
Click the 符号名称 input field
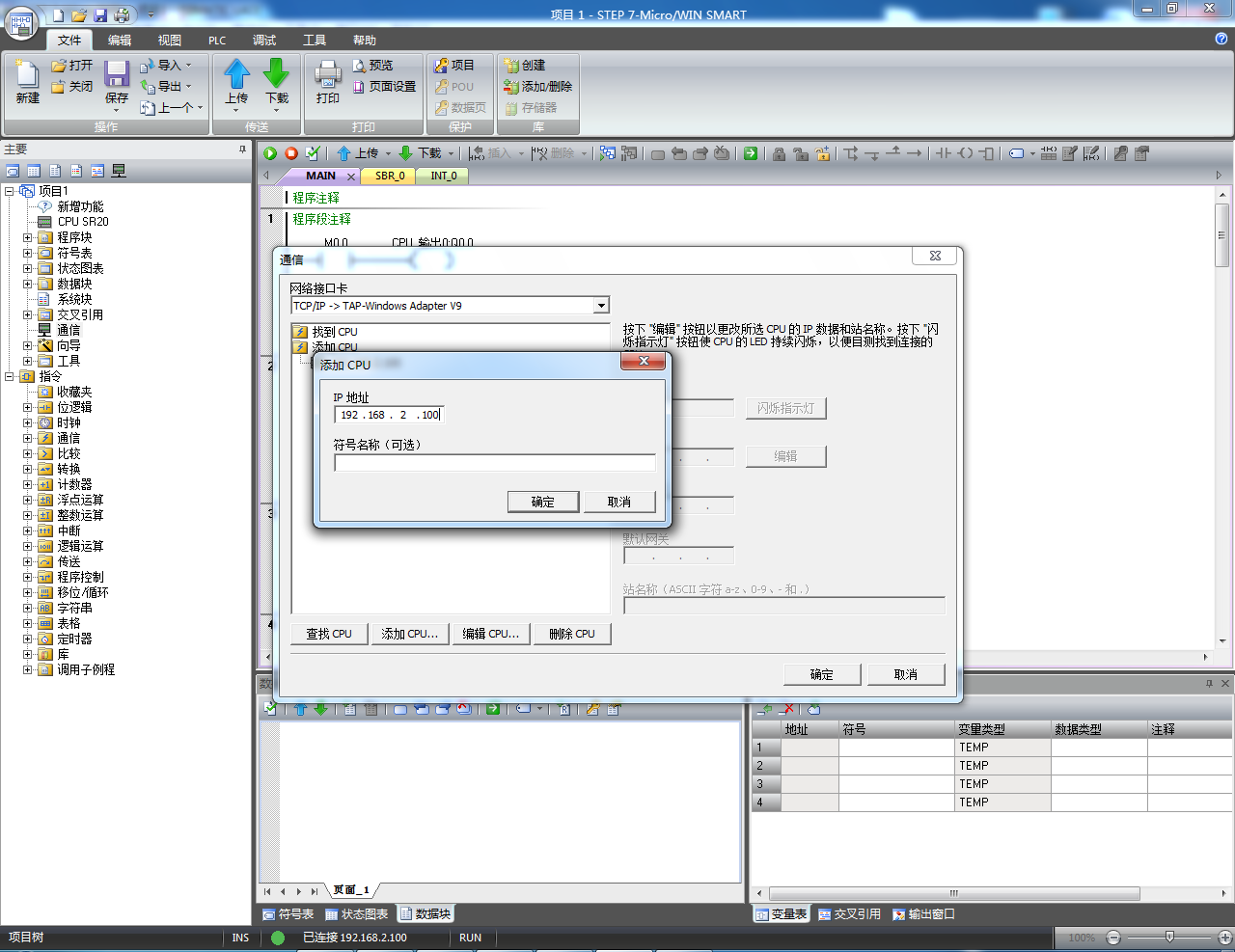click(x=495, y=463)
